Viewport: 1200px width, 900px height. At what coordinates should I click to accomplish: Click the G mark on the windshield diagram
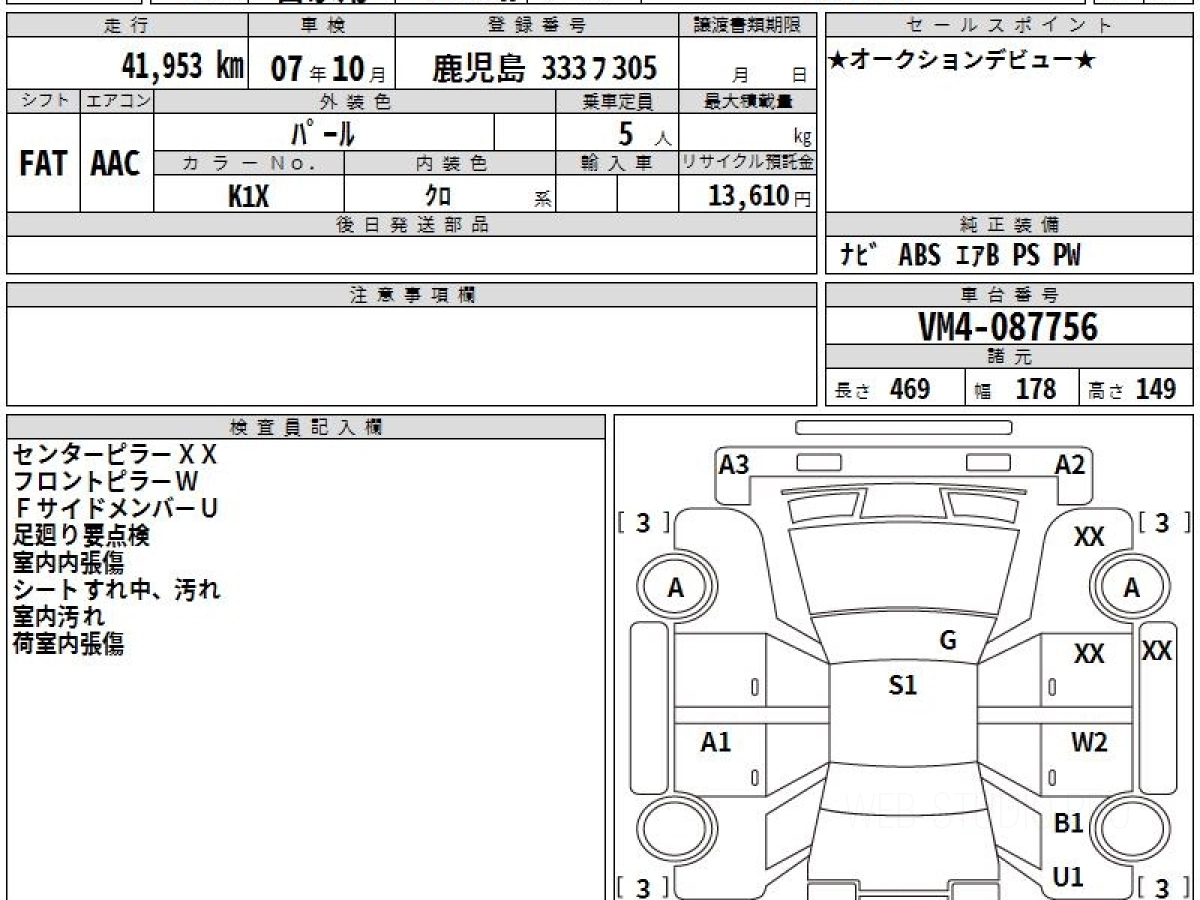pos(948,641)
